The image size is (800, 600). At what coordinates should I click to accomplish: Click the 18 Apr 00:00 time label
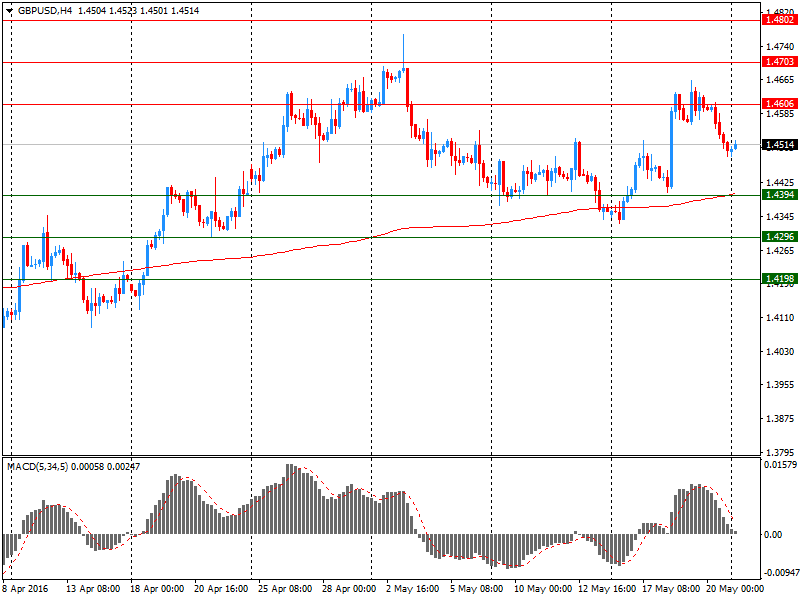pos(157,589)
